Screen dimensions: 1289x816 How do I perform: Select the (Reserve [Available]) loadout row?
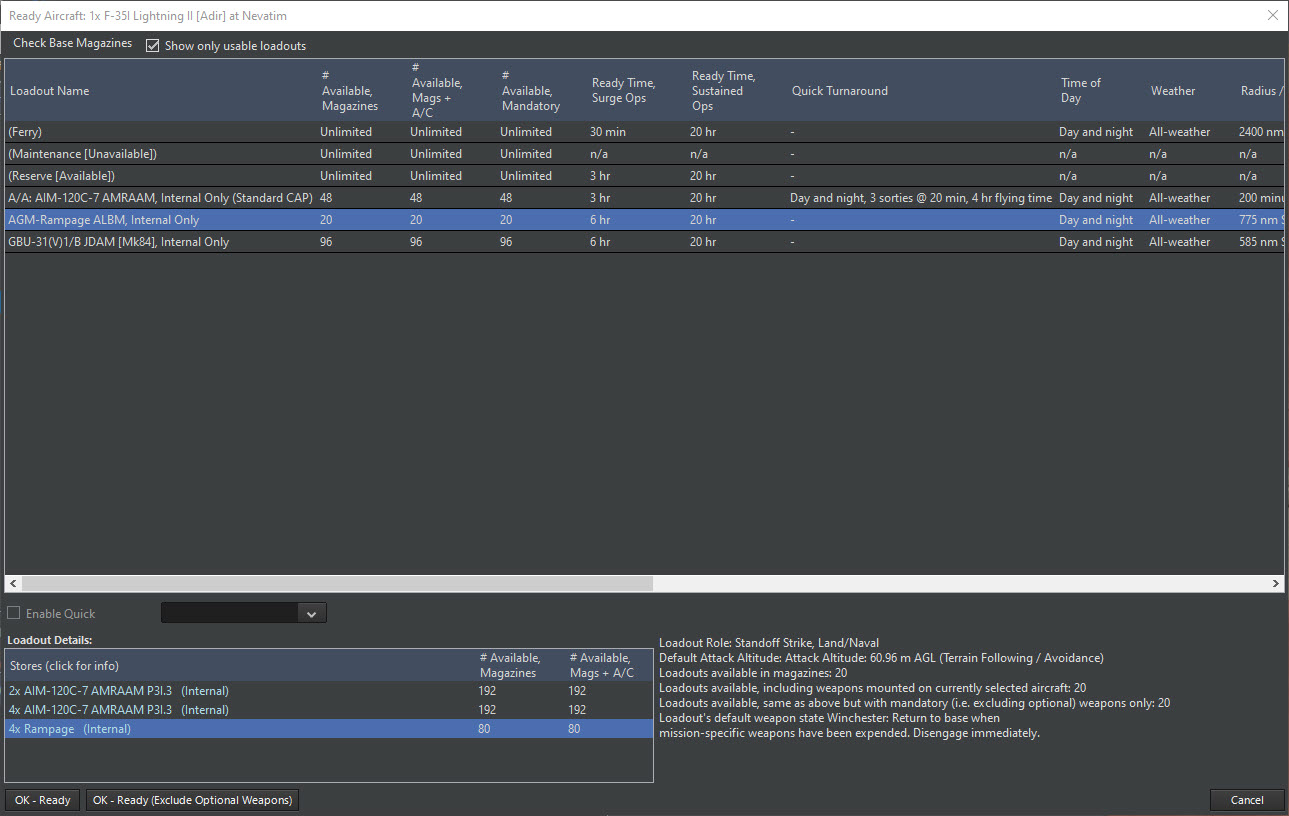pyautogui.click(x=644, y=176)
